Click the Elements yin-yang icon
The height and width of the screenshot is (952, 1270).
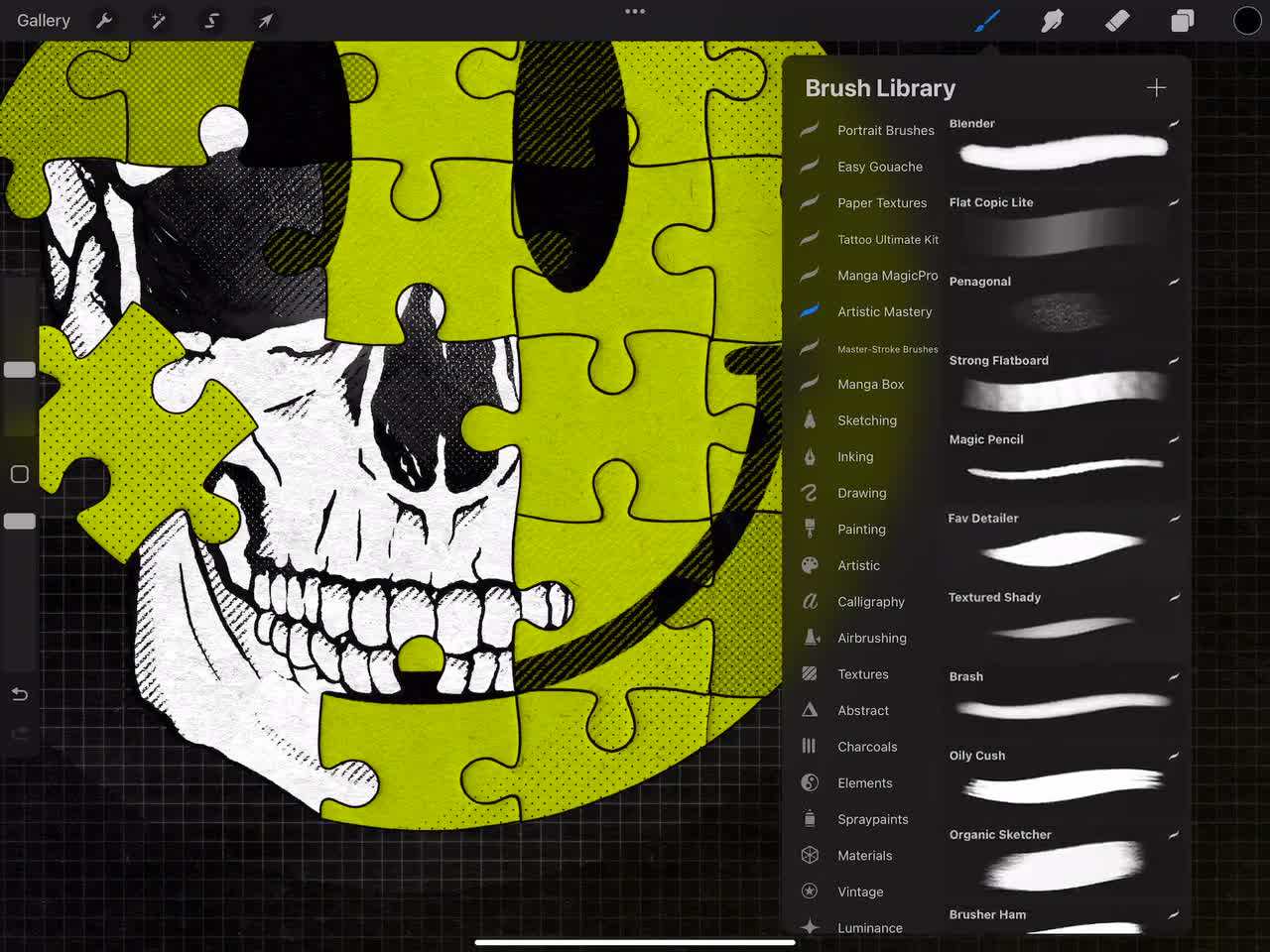(x=810, y=782)
